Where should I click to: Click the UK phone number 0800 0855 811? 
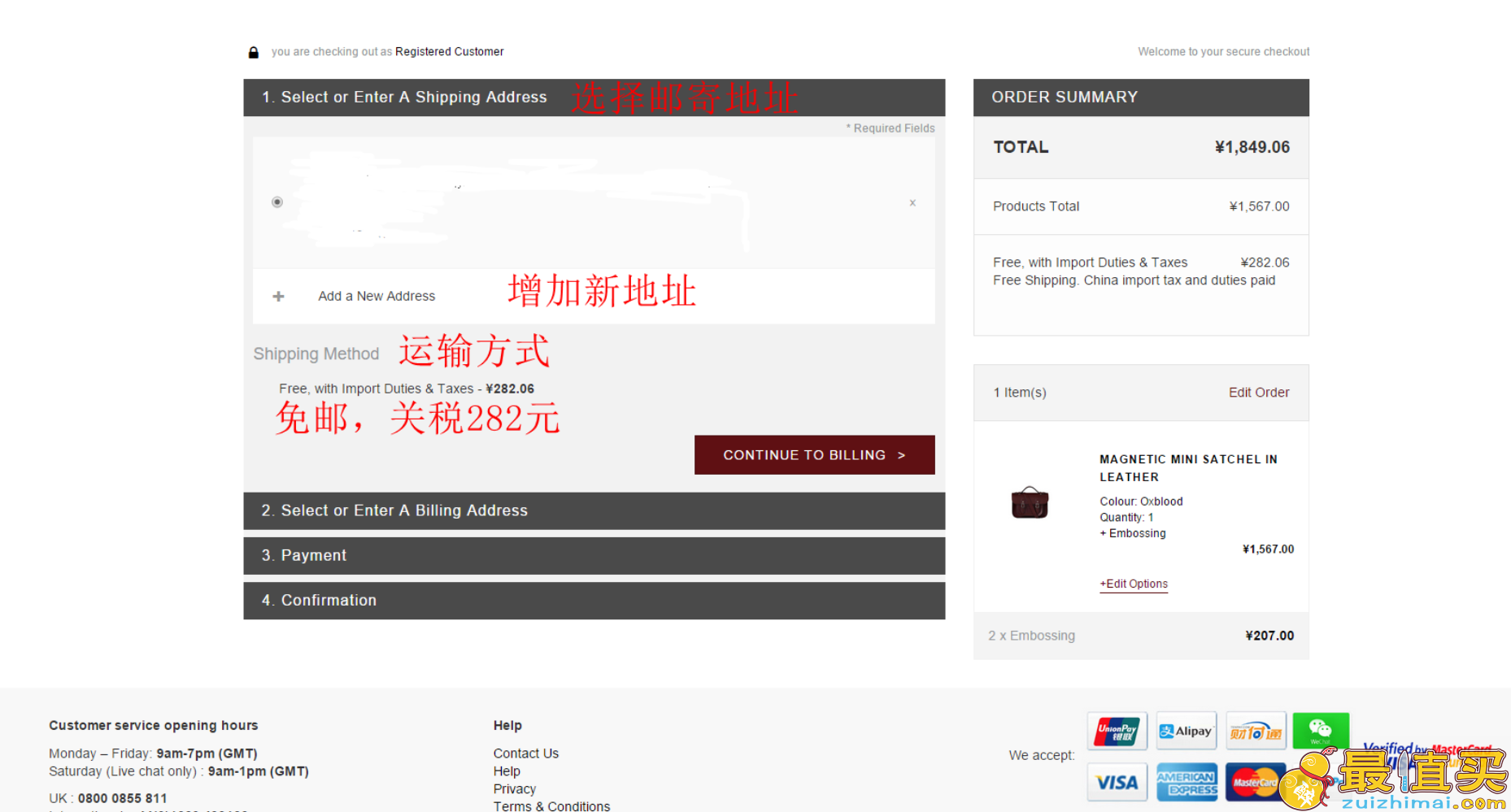click(x=122, y=798)
